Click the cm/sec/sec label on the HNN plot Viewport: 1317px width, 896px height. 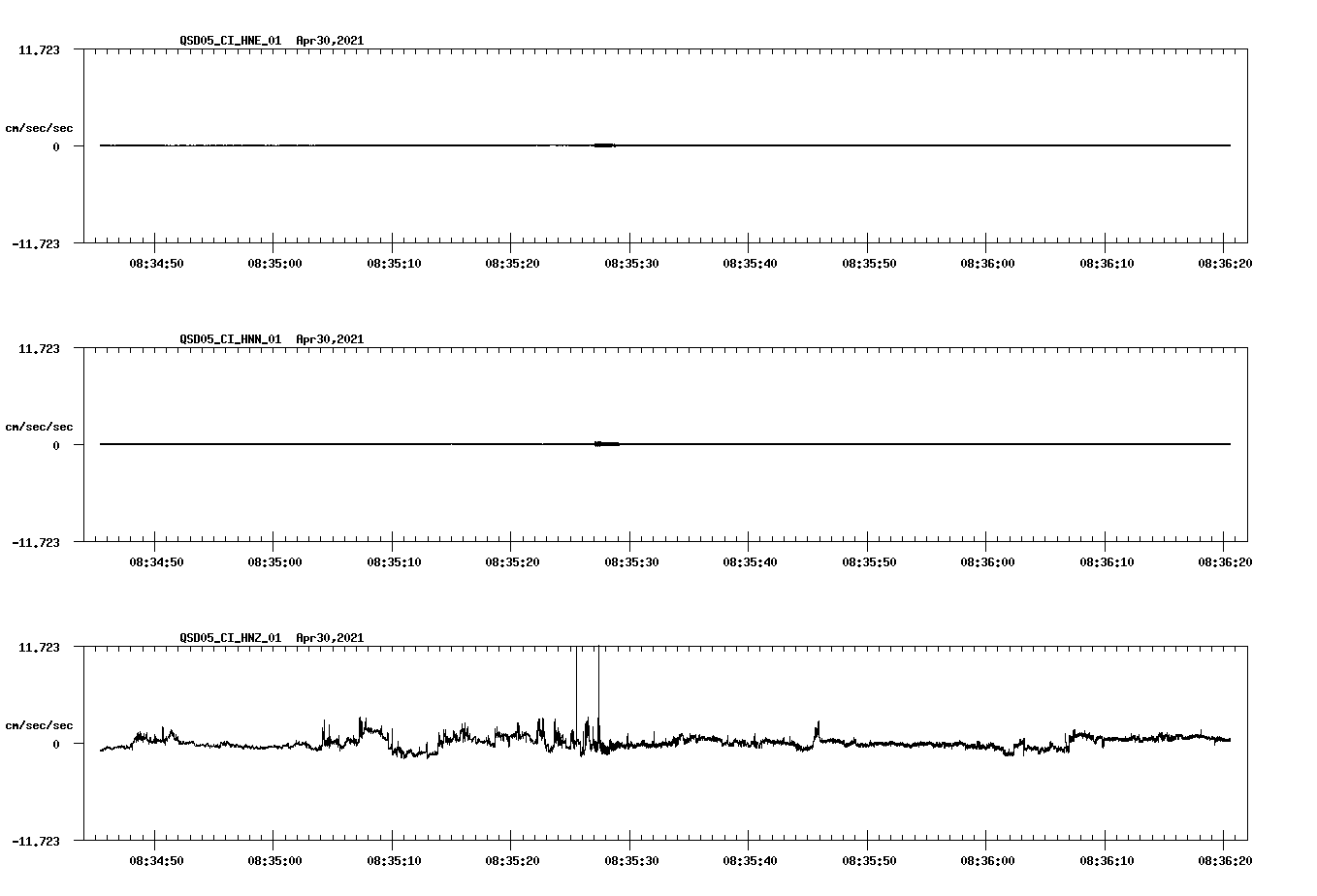(39, 426)
